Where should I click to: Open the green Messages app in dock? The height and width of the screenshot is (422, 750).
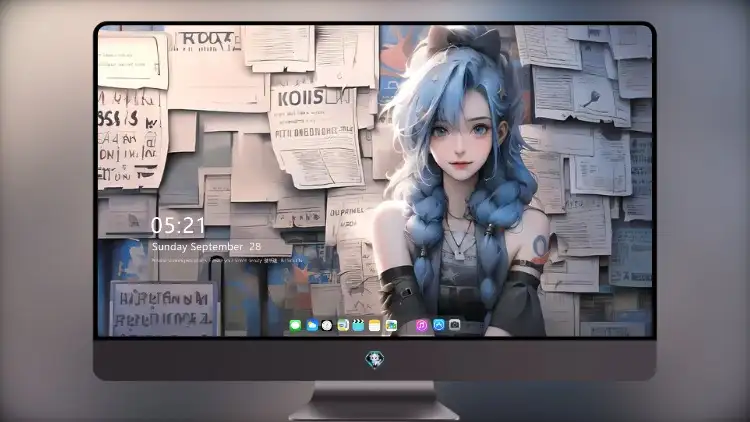pyautogui.click(x=295, y=326)
